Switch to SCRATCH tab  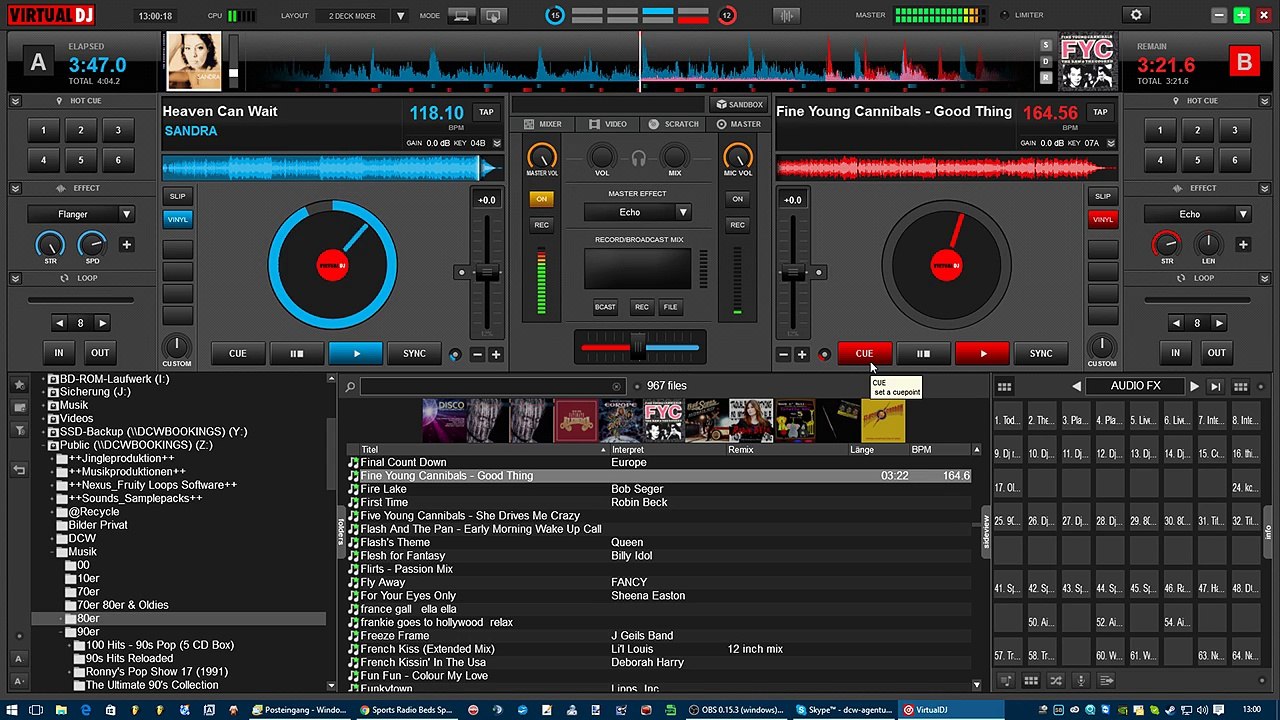point(674,124)
